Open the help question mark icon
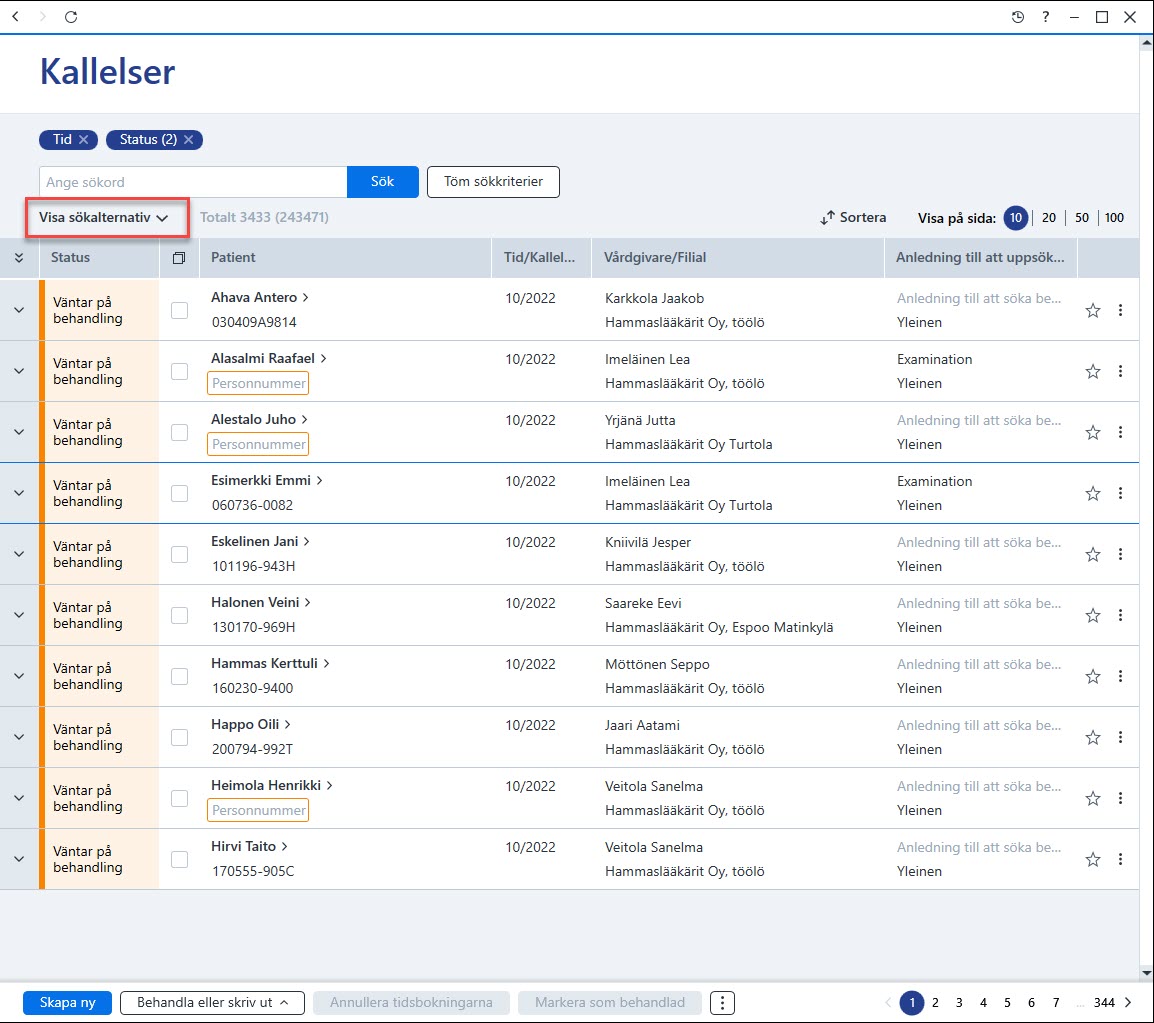 (1045, 17)
